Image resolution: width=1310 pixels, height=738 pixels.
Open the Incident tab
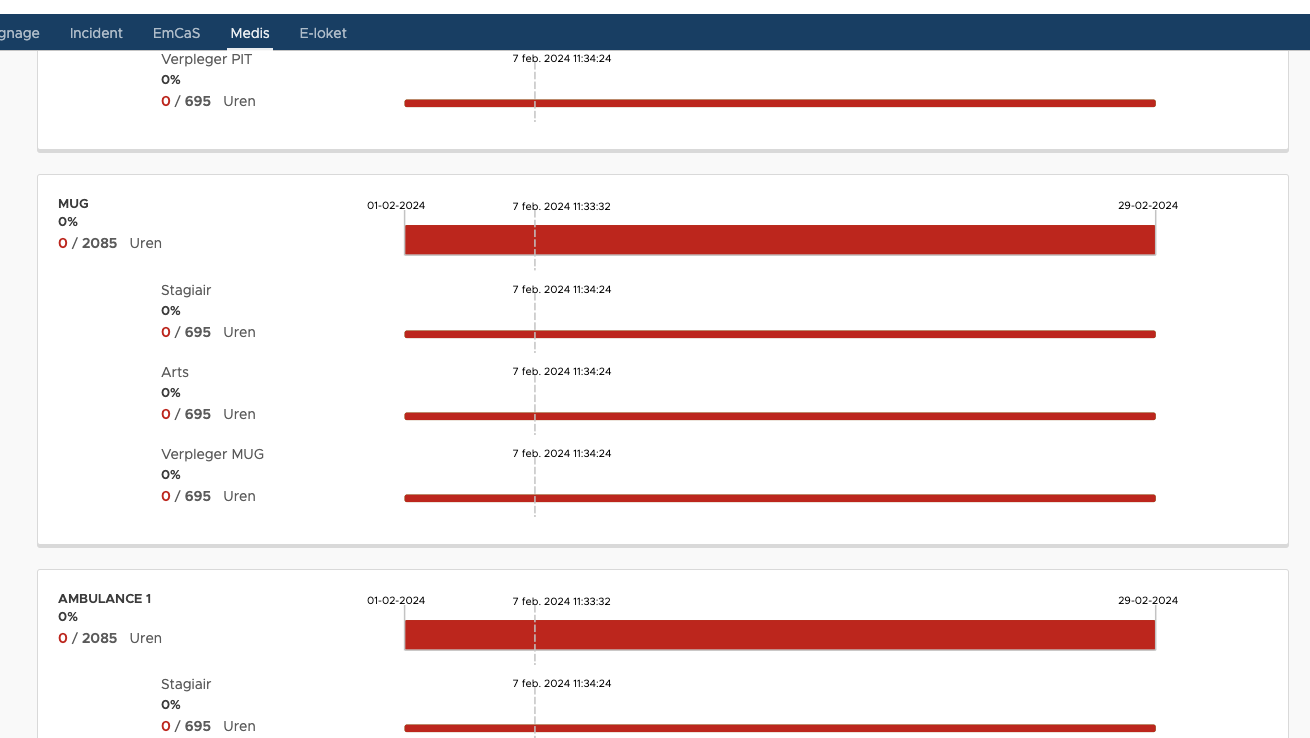pos(96,33)
